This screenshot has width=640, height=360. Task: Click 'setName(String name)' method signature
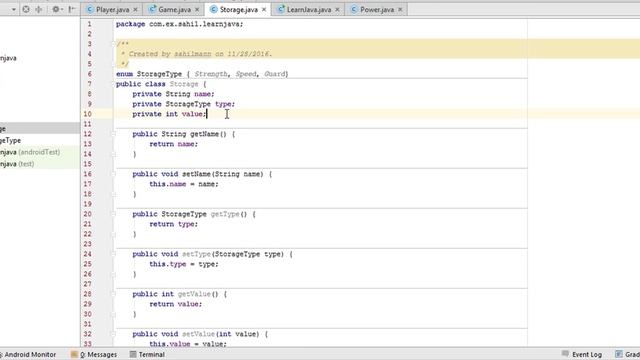point(222,174)
